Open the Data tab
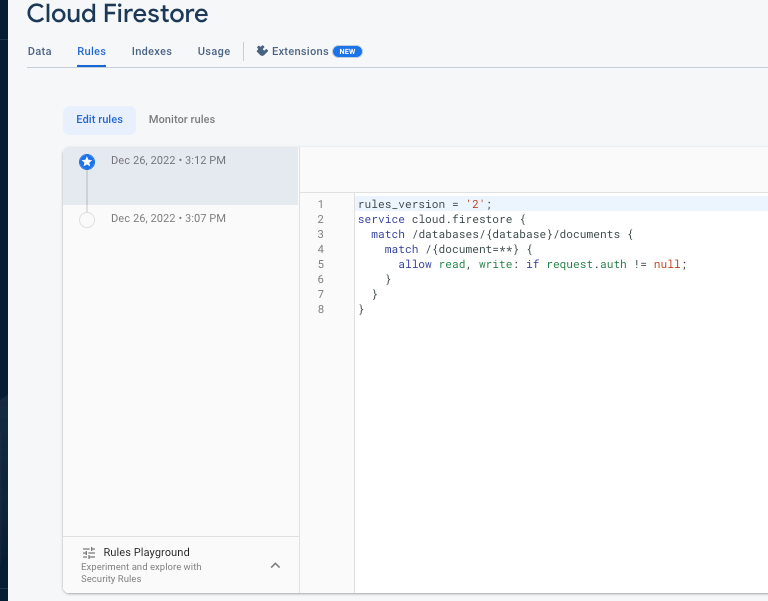The width and height of the screenshot is (768, 601). click(39, 51)
